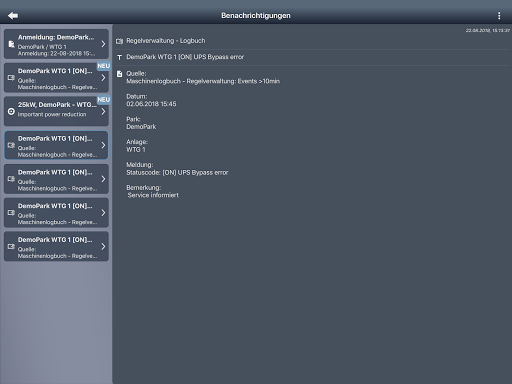Open chevron of the bottom WTG 1 notification
The width and height of the screenshot is (512, 384).
click(x=103, y=246)
